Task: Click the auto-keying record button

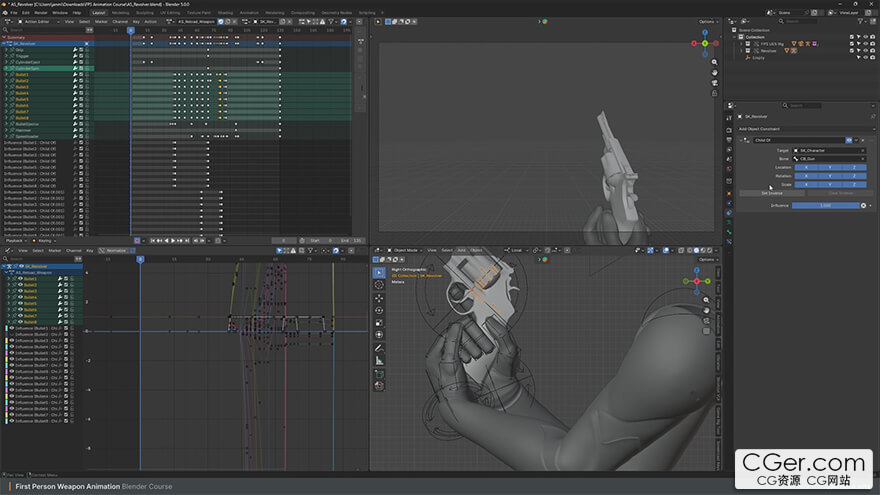Action: click(137, 241)
